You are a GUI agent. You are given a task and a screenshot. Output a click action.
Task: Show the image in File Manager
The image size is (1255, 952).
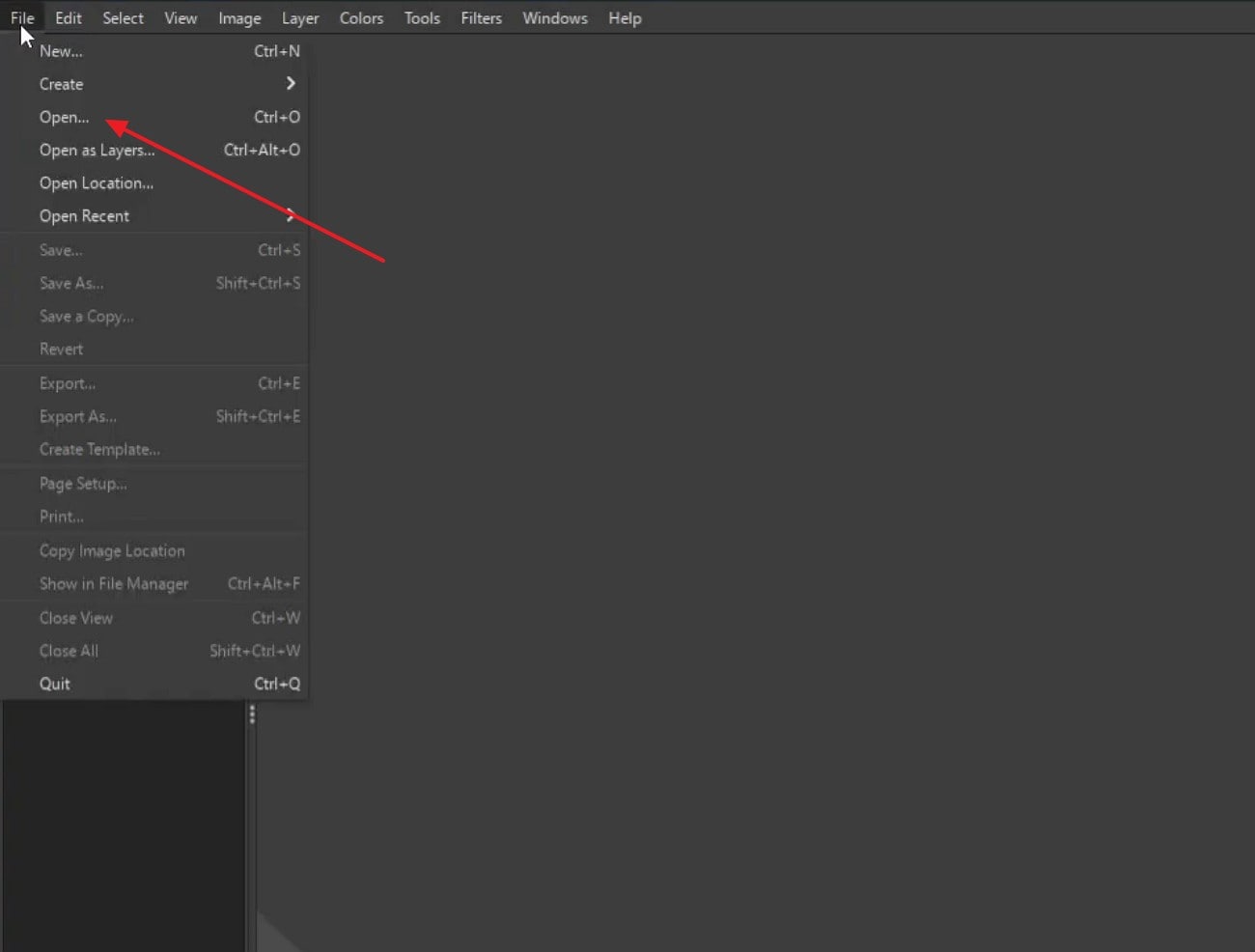[114, 583]
